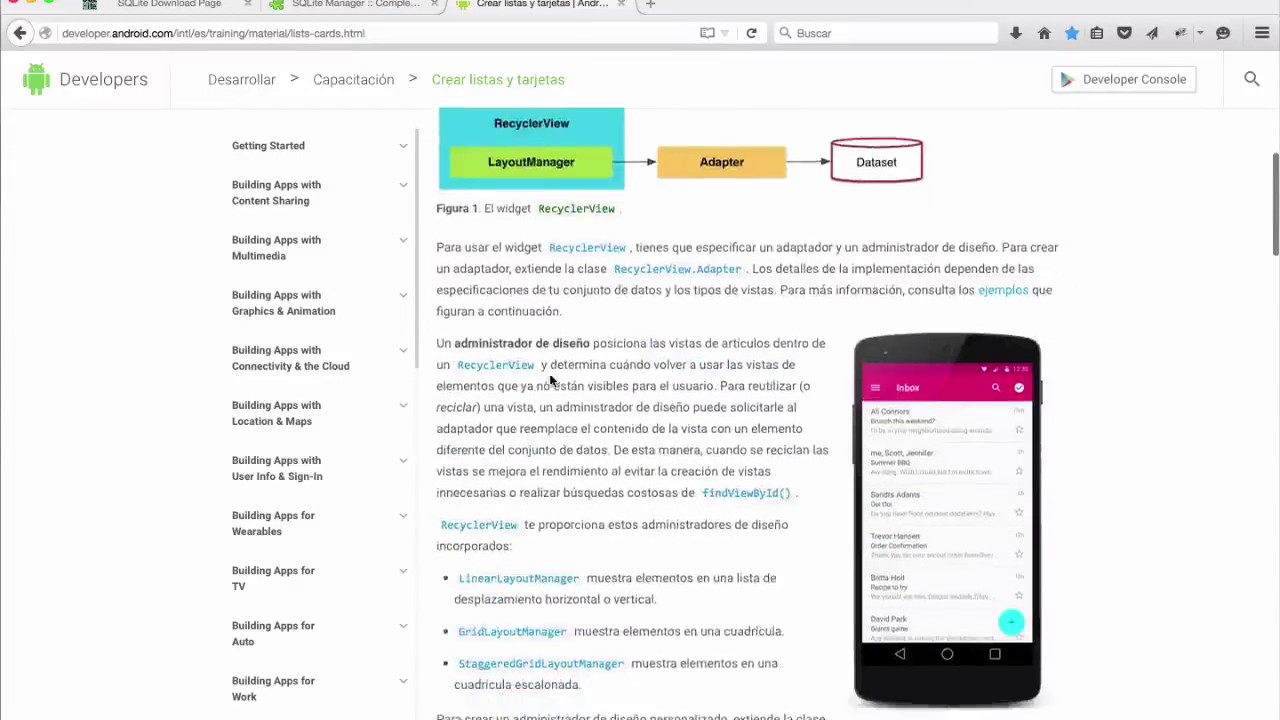
Task: Open the GridLayoutManager link
Action: click(x=512, y=631)
